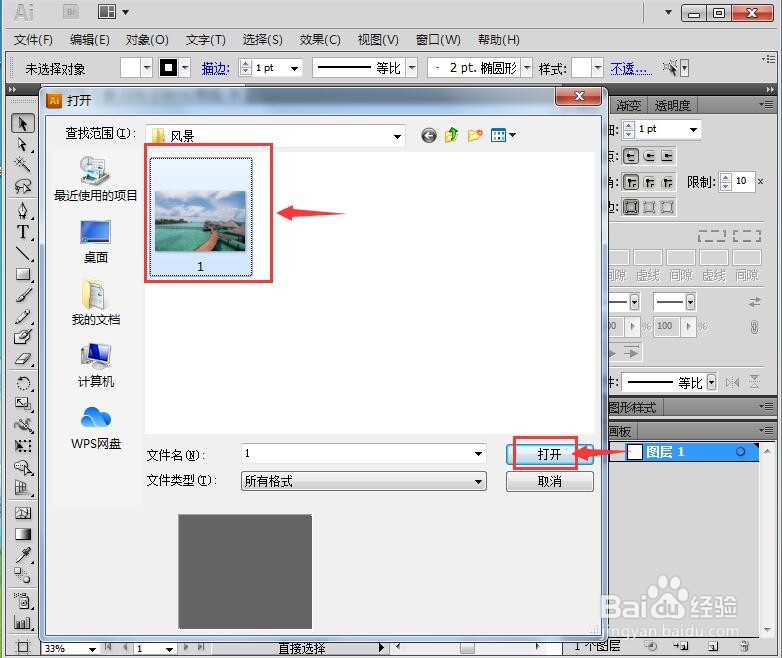This screenshot has width=782, height=658.
Task: Select the Direct Selection tool
Action: click(23, 144)
